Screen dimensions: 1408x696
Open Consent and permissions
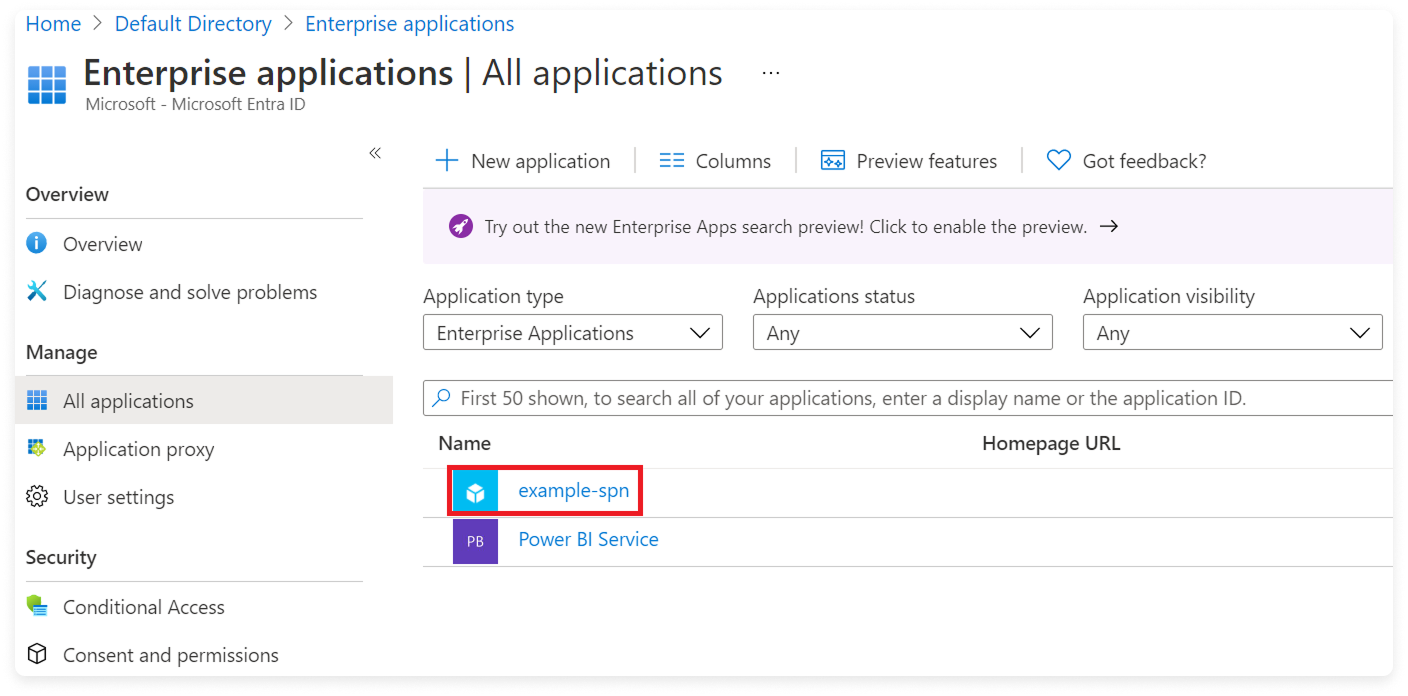coord(171,655)
